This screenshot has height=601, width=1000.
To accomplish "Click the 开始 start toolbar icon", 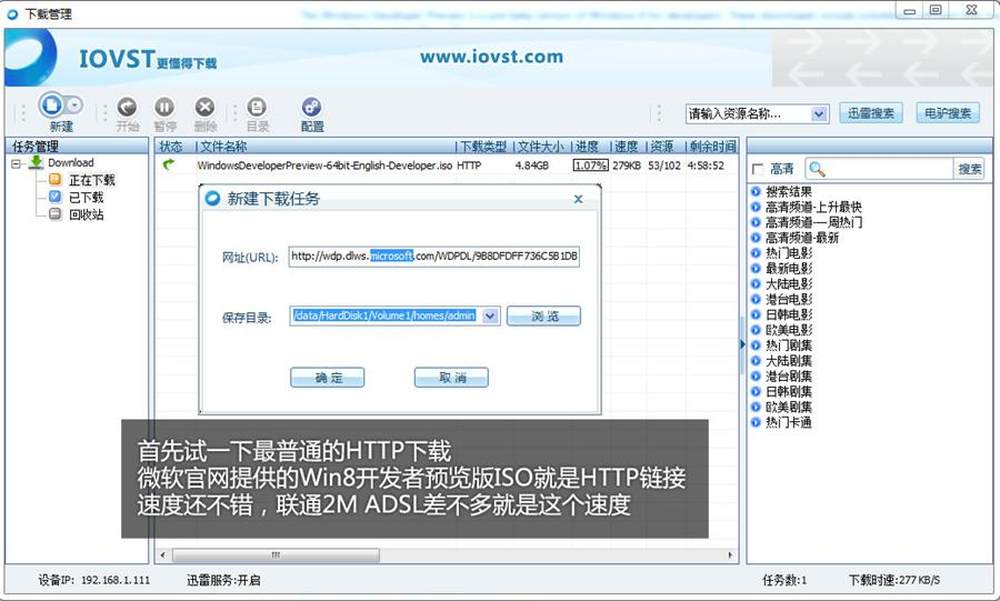I will (x=127, y=107).
